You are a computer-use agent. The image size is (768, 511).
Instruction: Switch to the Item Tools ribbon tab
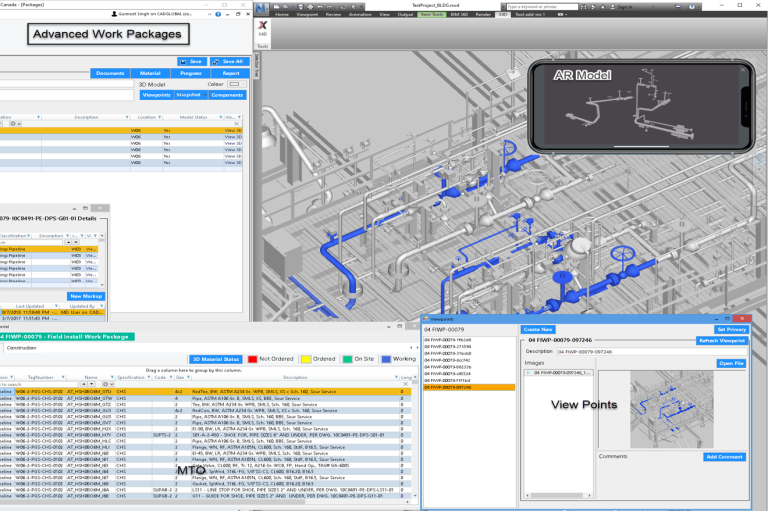coord(432,15)
